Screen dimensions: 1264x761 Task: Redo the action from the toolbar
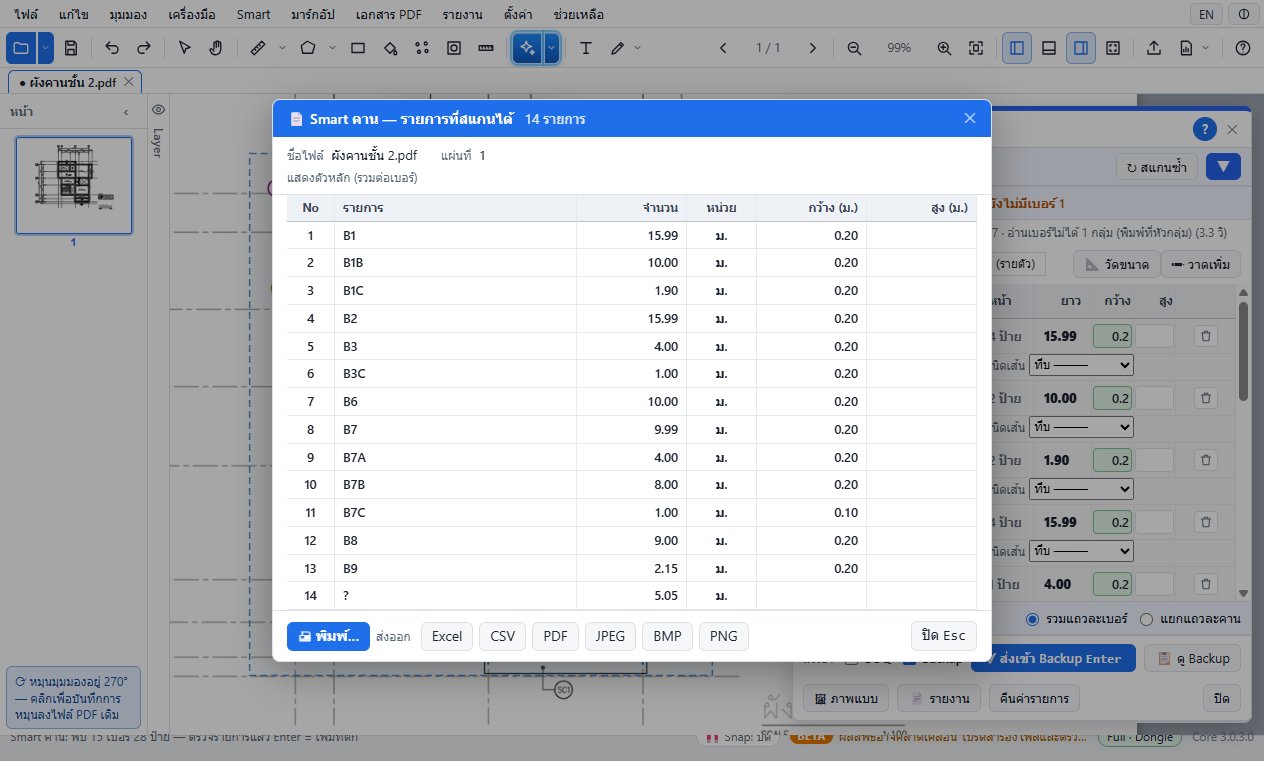(143, 48)
